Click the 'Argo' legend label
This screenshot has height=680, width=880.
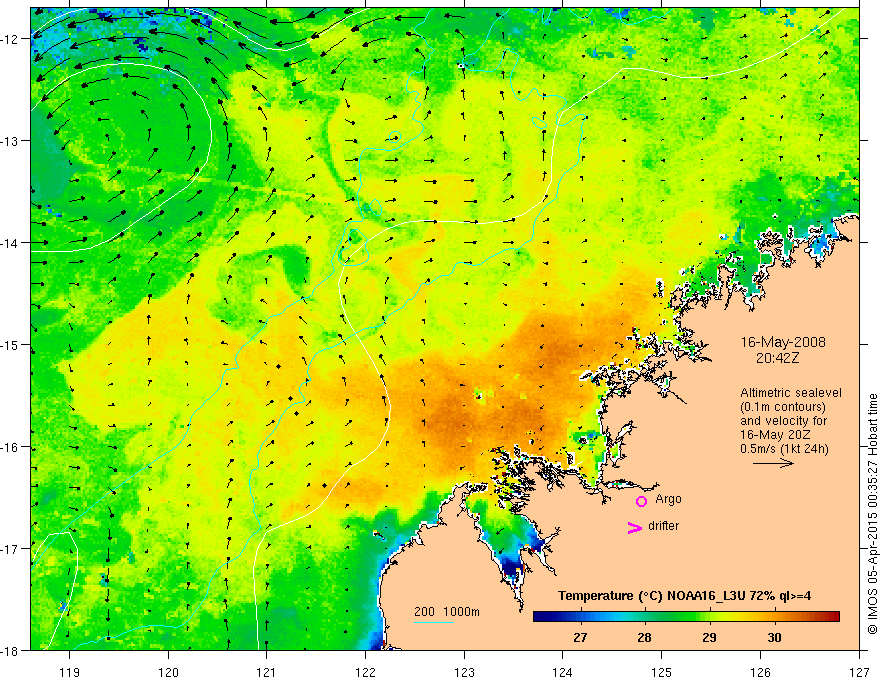point(668,499)
